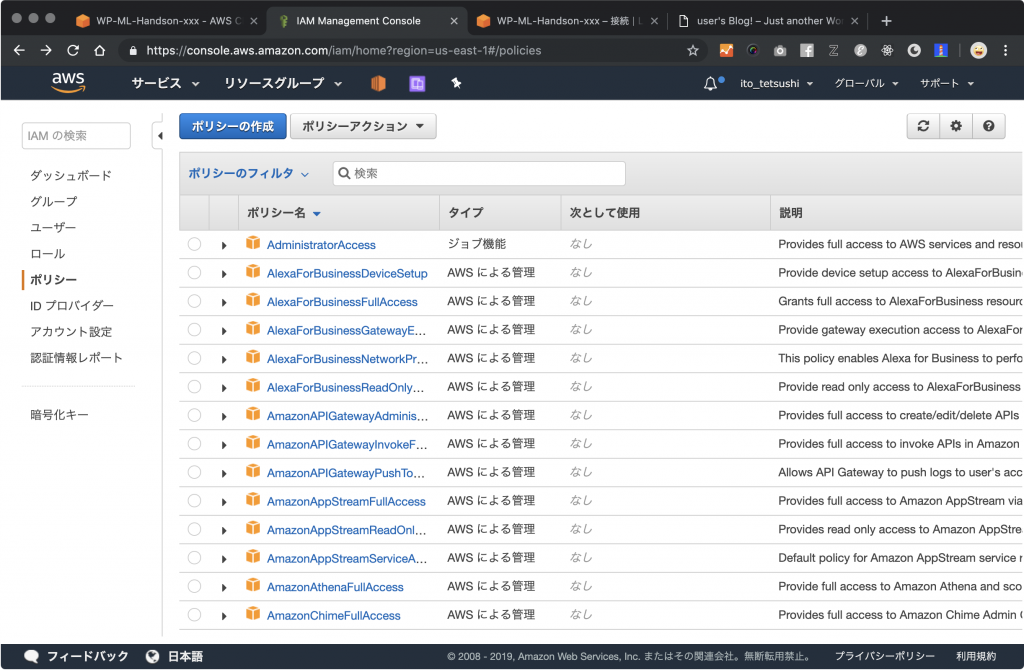Click the pin shortcut icon in AWS navbar
The image size is (1024, 670).
click(x=456, y=83)
